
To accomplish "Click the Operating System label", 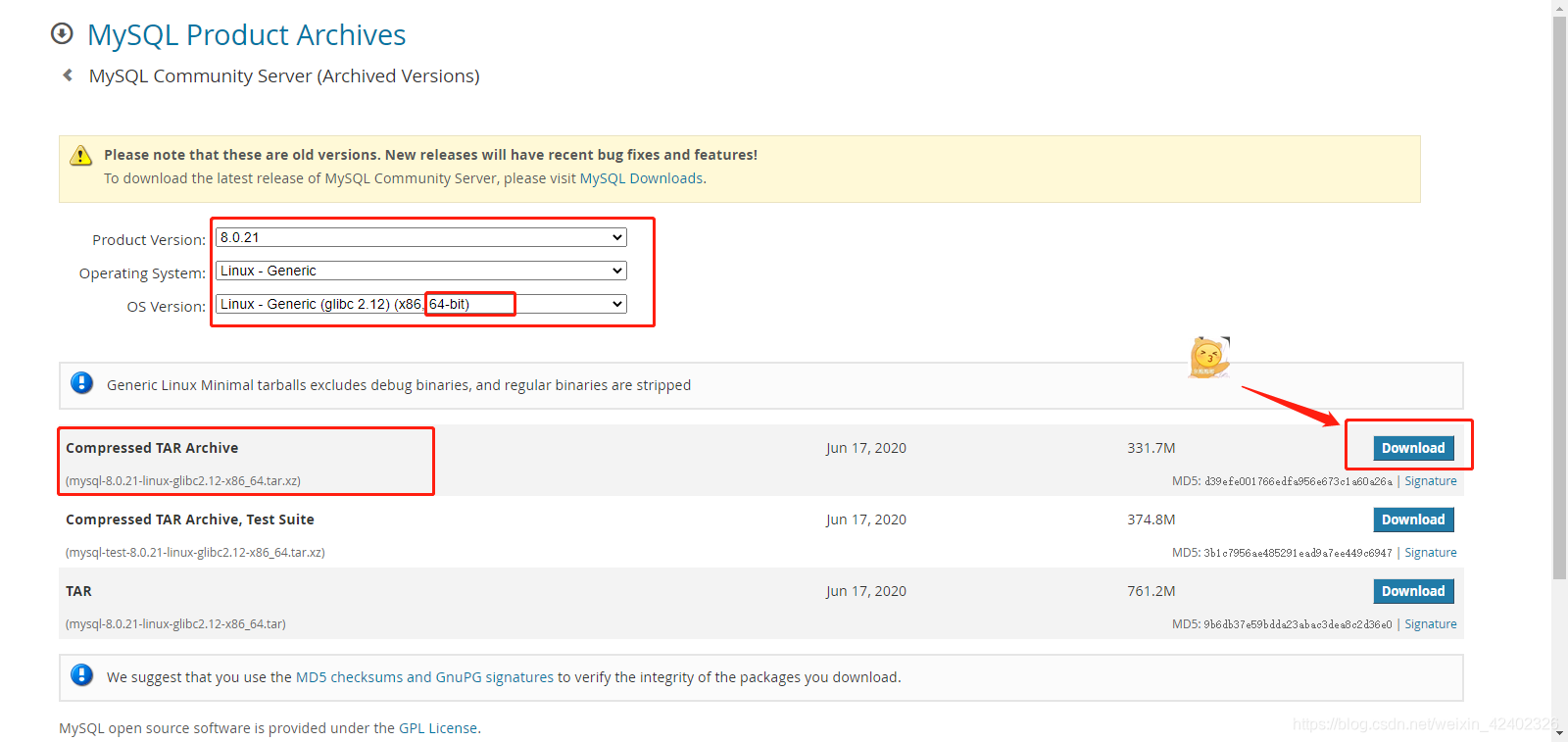I will 142,273.
